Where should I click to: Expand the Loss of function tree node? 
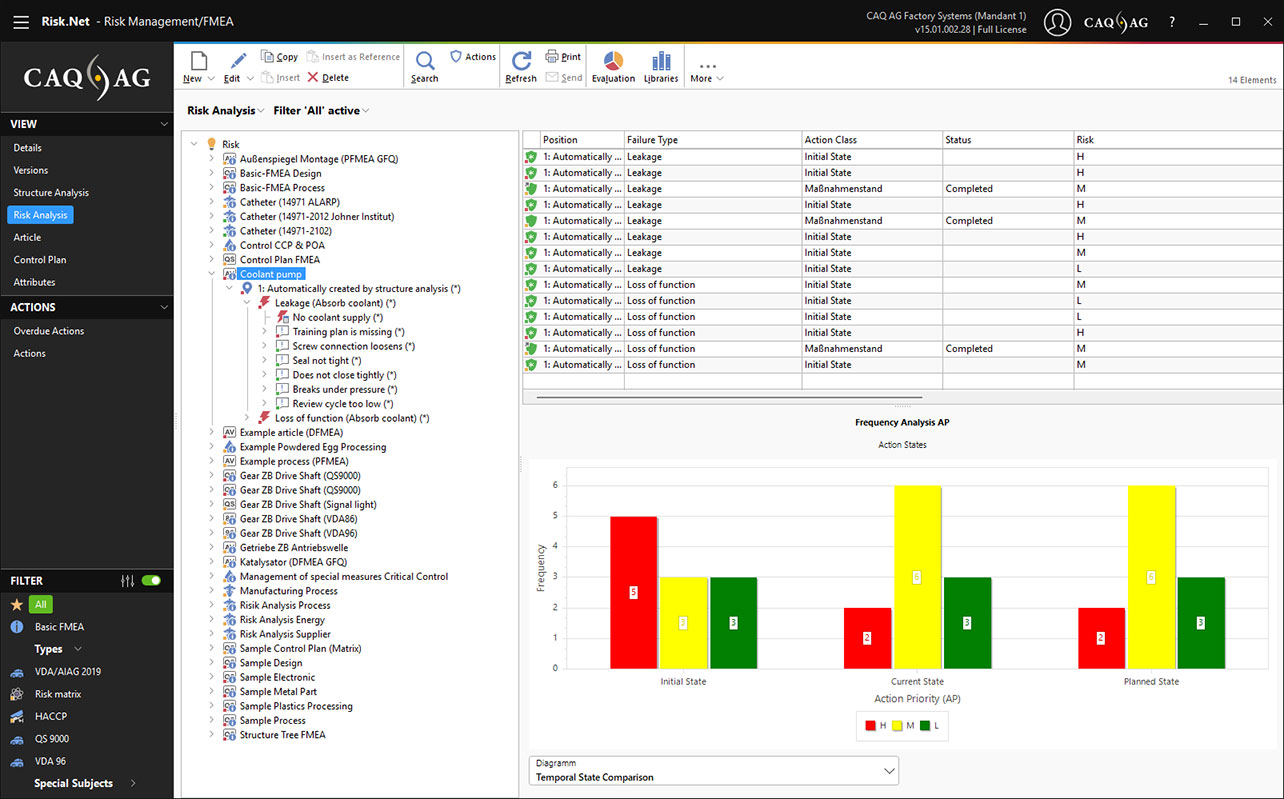pos(248,418)
